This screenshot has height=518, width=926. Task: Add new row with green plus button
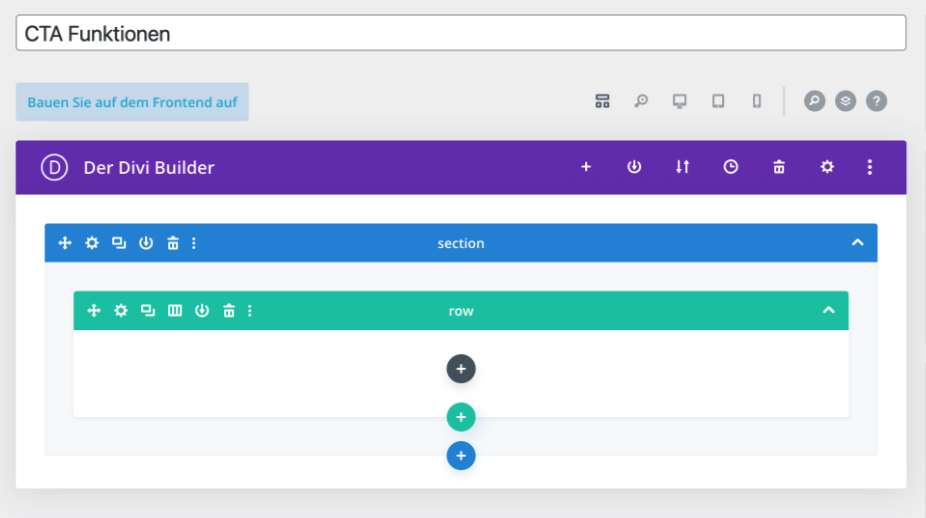coord(461,417)
